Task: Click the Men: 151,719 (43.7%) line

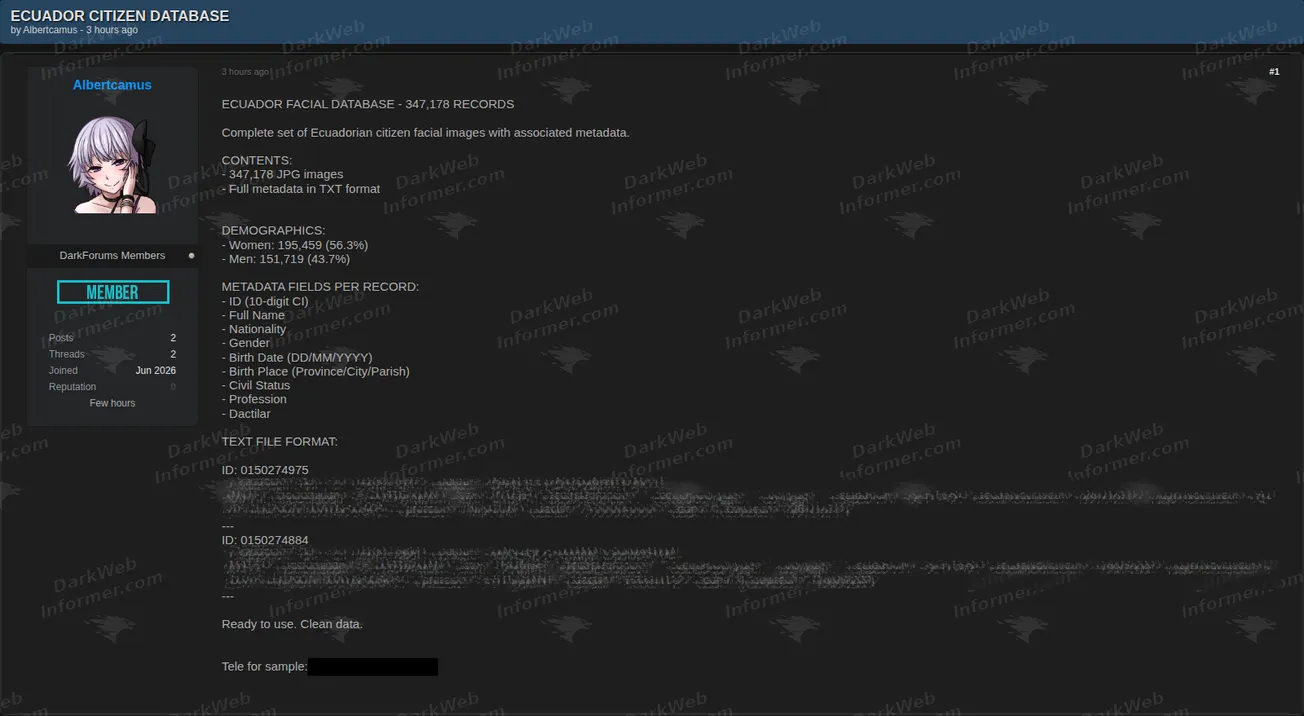Action: (x=286, y=259)
